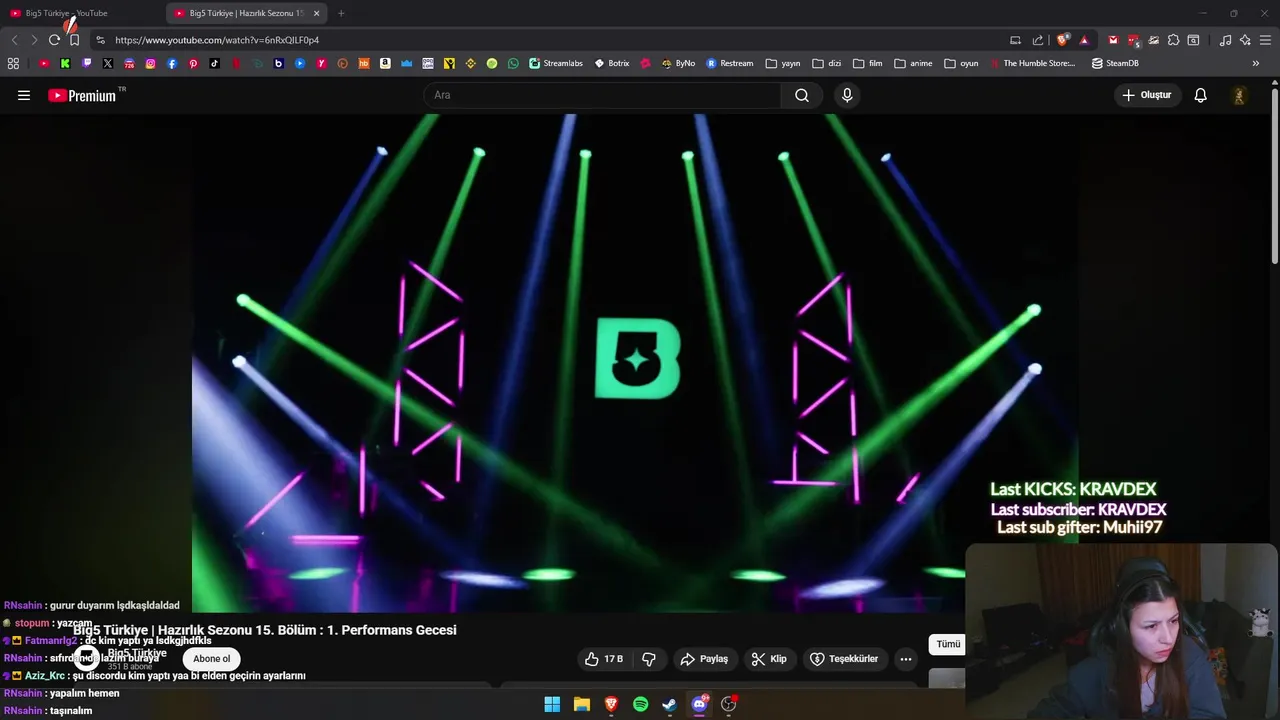Open The Humble Store bookmark
Screen dimensions: 1280x720
1033,63
